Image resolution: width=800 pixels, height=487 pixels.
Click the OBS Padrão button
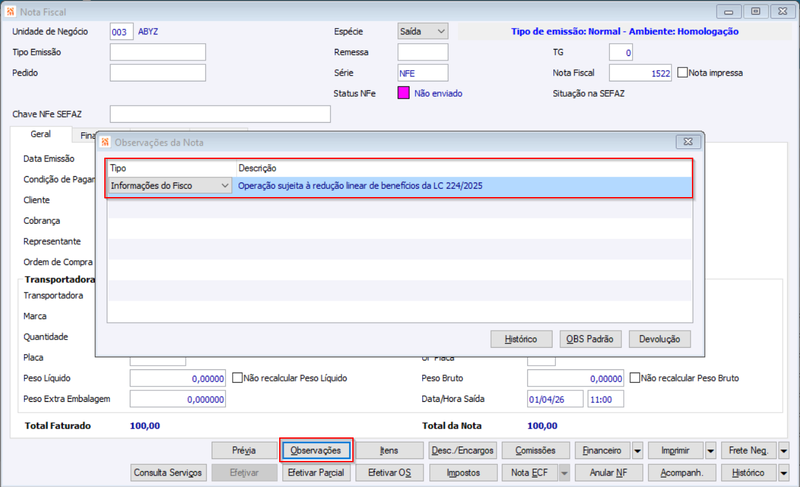(x=590, y=339)
